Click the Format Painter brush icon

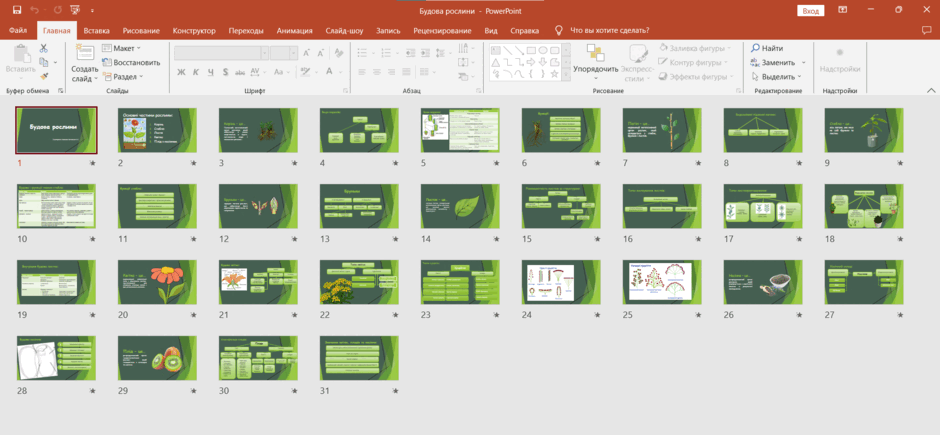point(44,77)
